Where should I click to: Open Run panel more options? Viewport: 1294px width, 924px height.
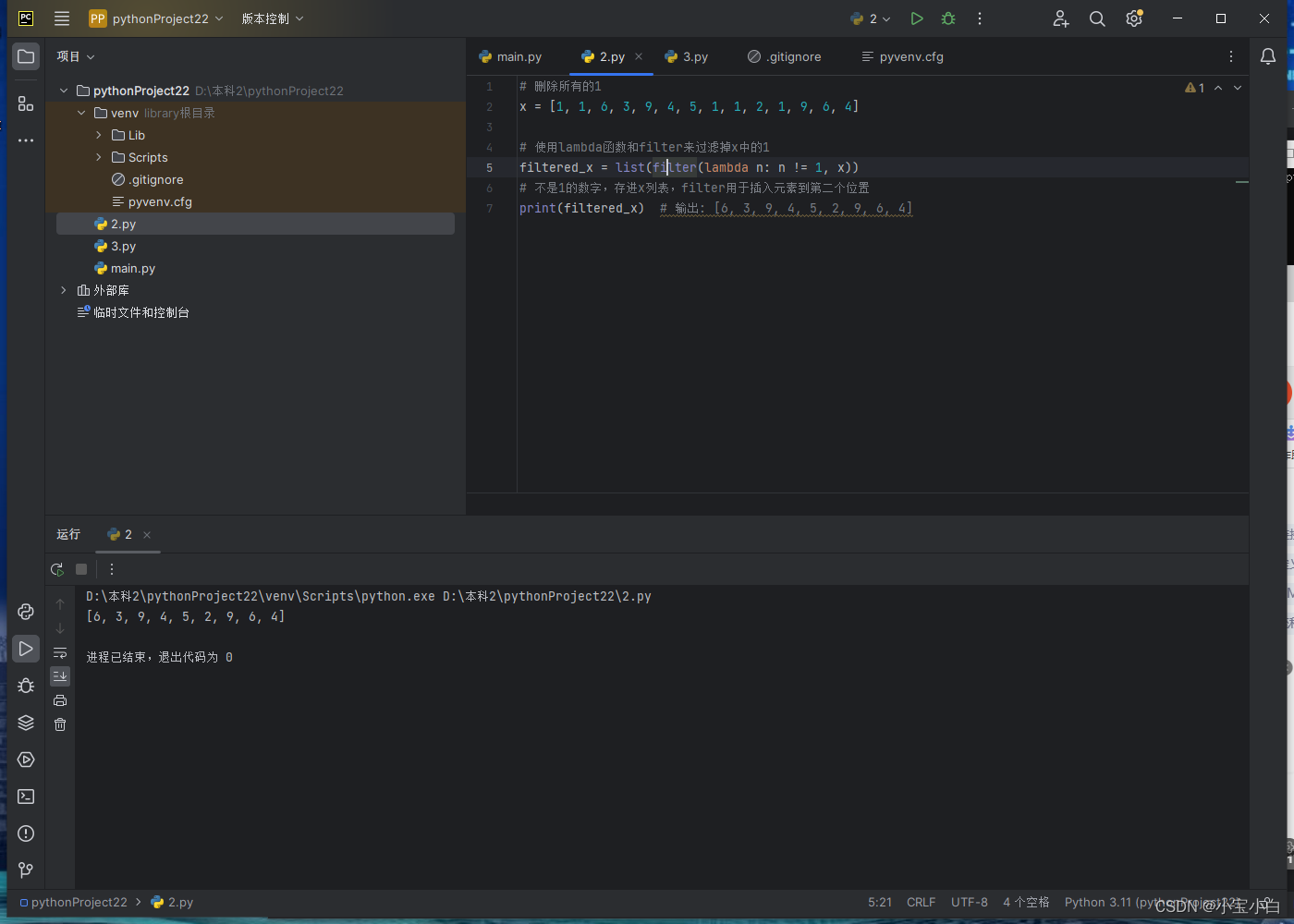coord(112,569)
